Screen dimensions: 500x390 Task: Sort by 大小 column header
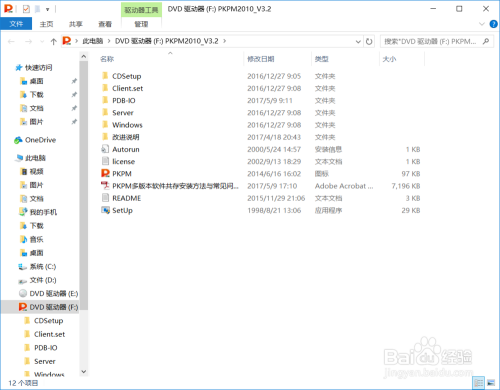coord(389,59)
